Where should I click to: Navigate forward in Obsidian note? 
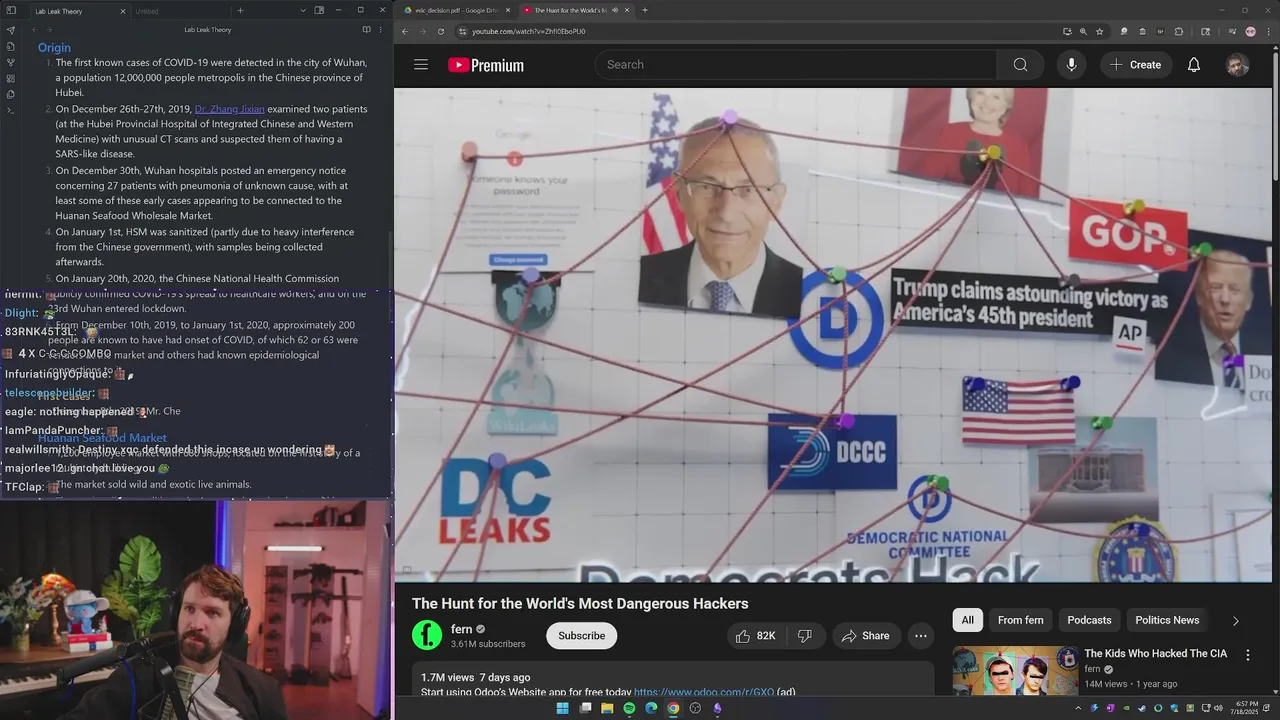tap(49, 30)
